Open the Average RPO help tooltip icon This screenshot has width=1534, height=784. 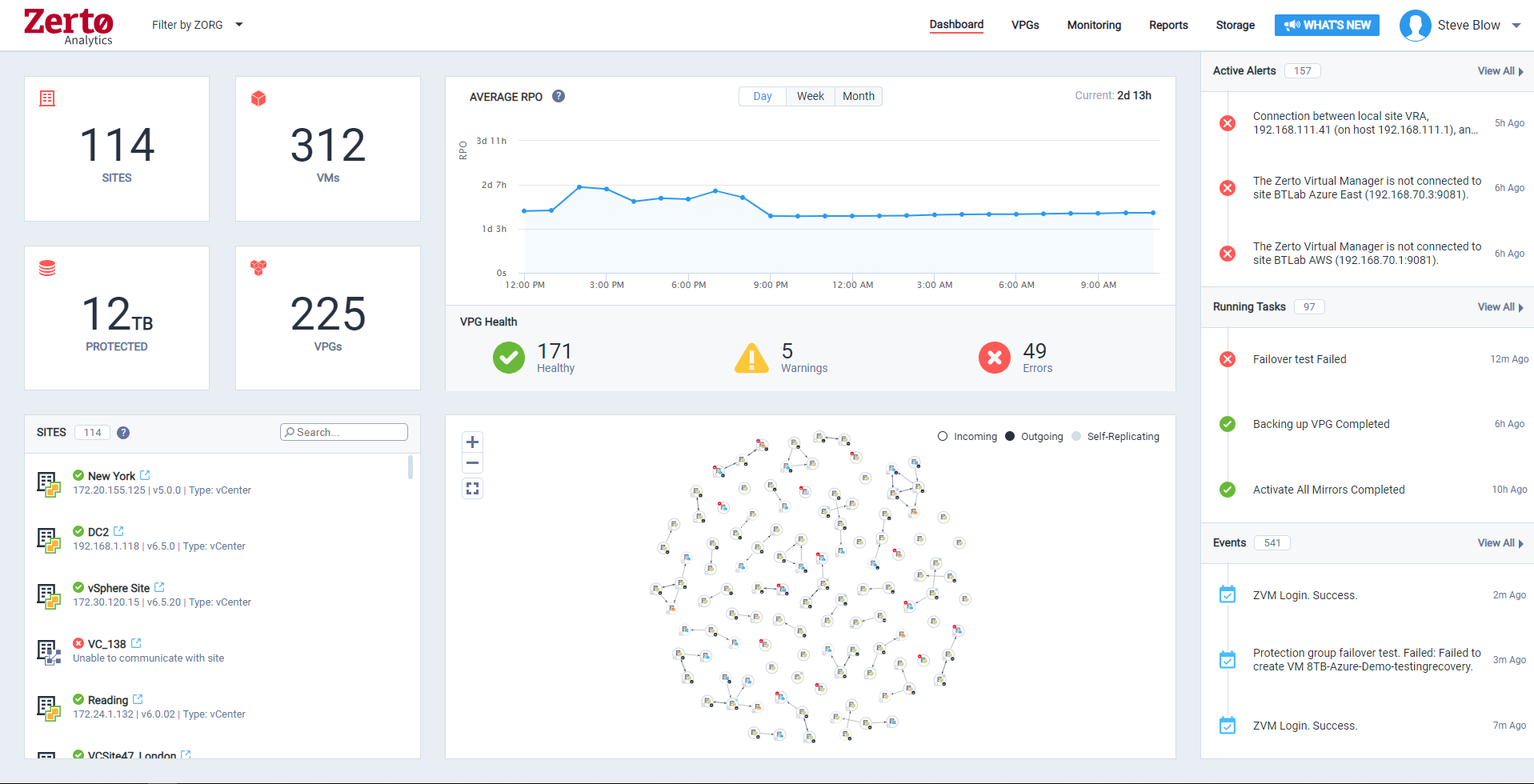point(559,96)
